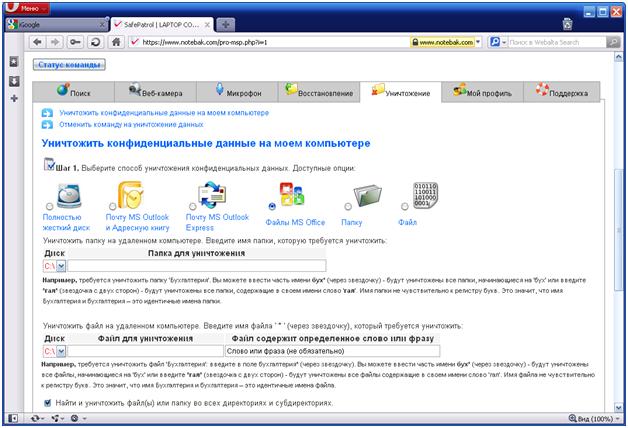Open the file disk C:\ dropdown
Viewport: 628px width, 428px height.
coord(61,351)
